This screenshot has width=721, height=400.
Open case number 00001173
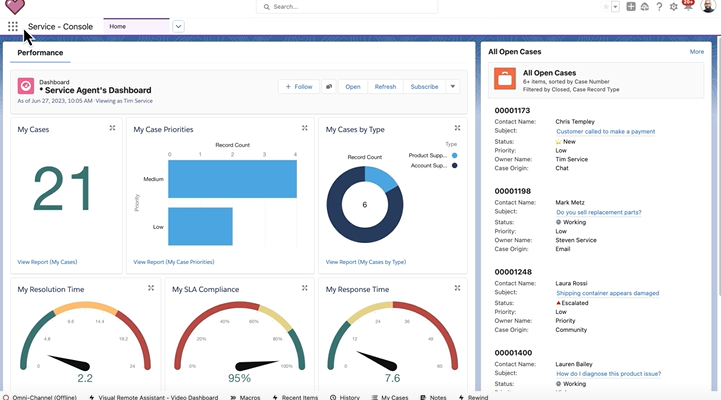512,111
